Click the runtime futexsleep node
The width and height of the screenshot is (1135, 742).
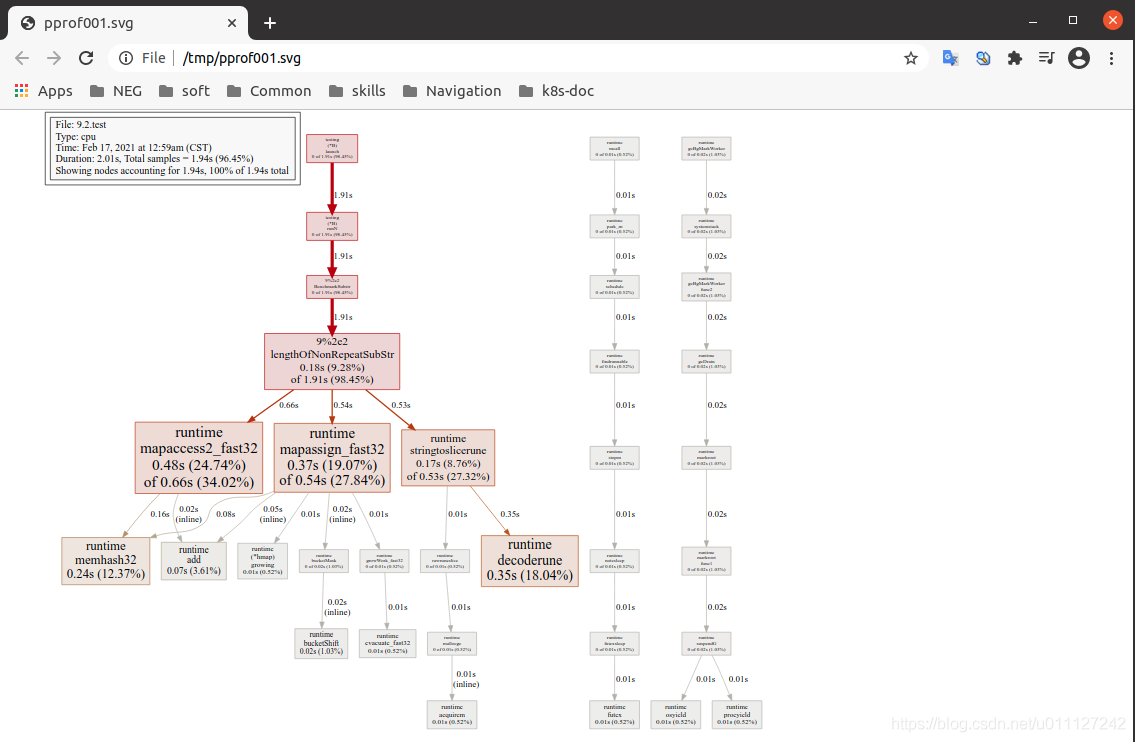pyautogui.click(x=615, y=643)
